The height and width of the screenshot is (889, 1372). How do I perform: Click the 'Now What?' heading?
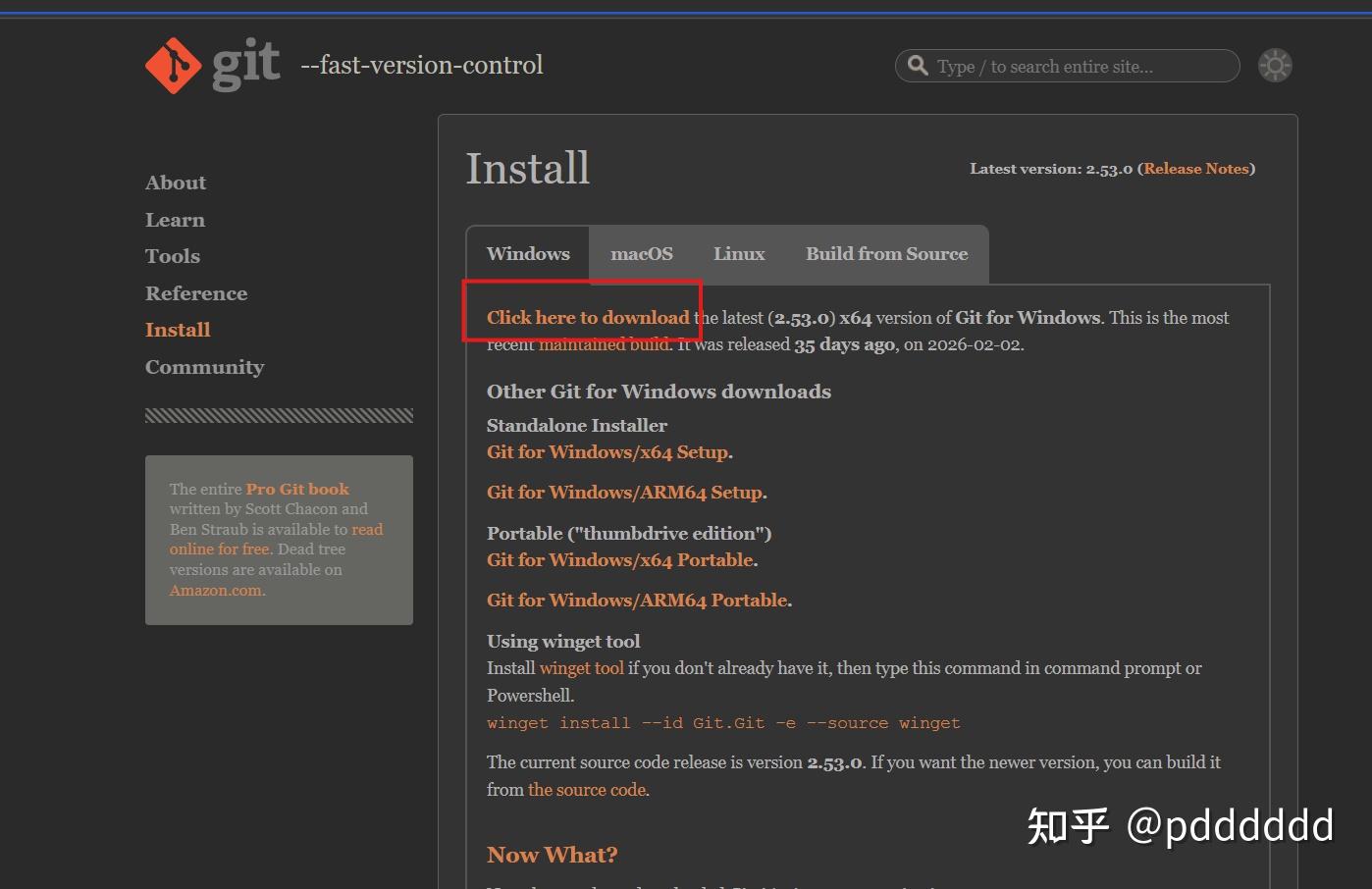pos(553,855)
